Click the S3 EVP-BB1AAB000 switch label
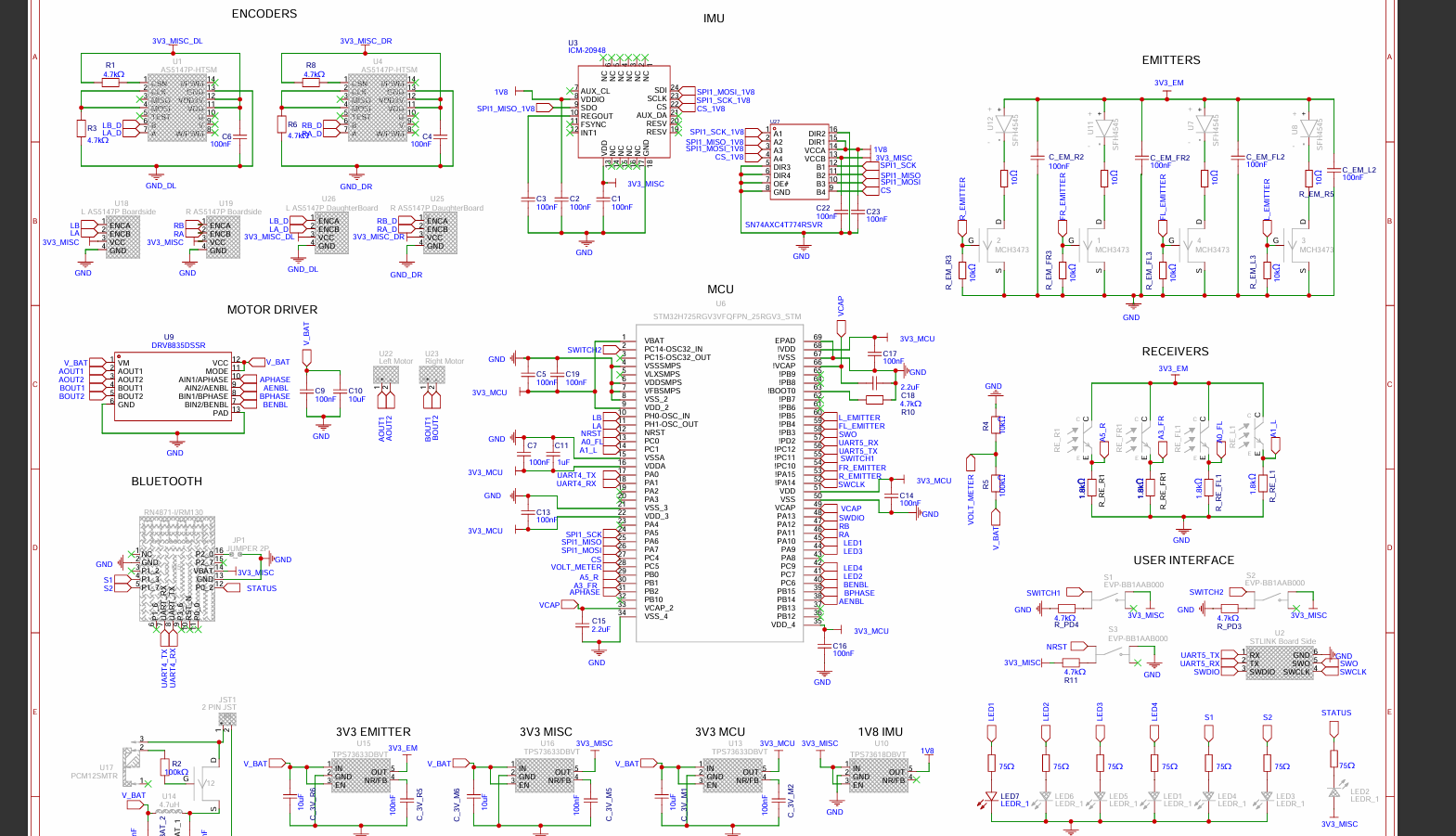Image resolution: width=1456 pixels, height=836 pixels. pos(1138,635)
